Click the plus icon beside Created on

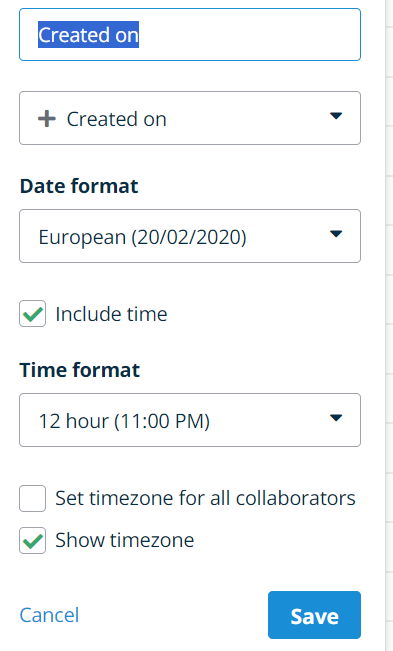click(x=46, y=119)
